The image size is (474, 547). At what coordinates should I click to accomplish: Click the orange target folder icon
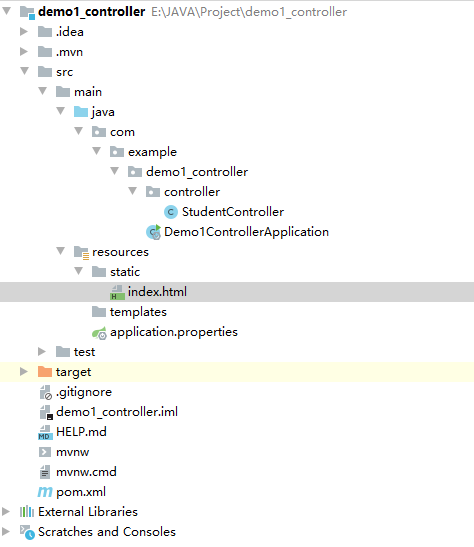(45, 372)
